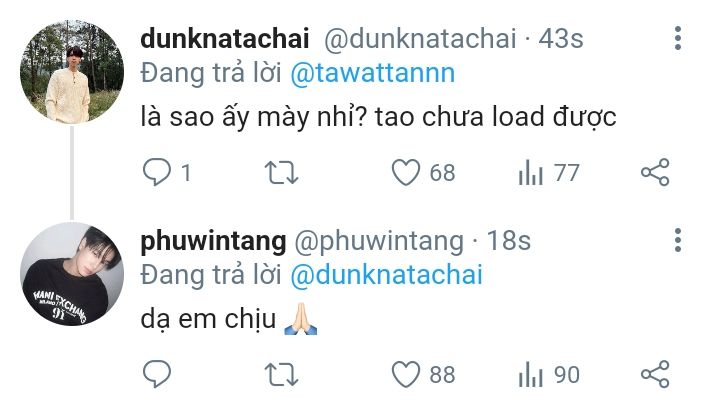
Task: Open phuwintang's profile picture
Action: pos(72,274)
